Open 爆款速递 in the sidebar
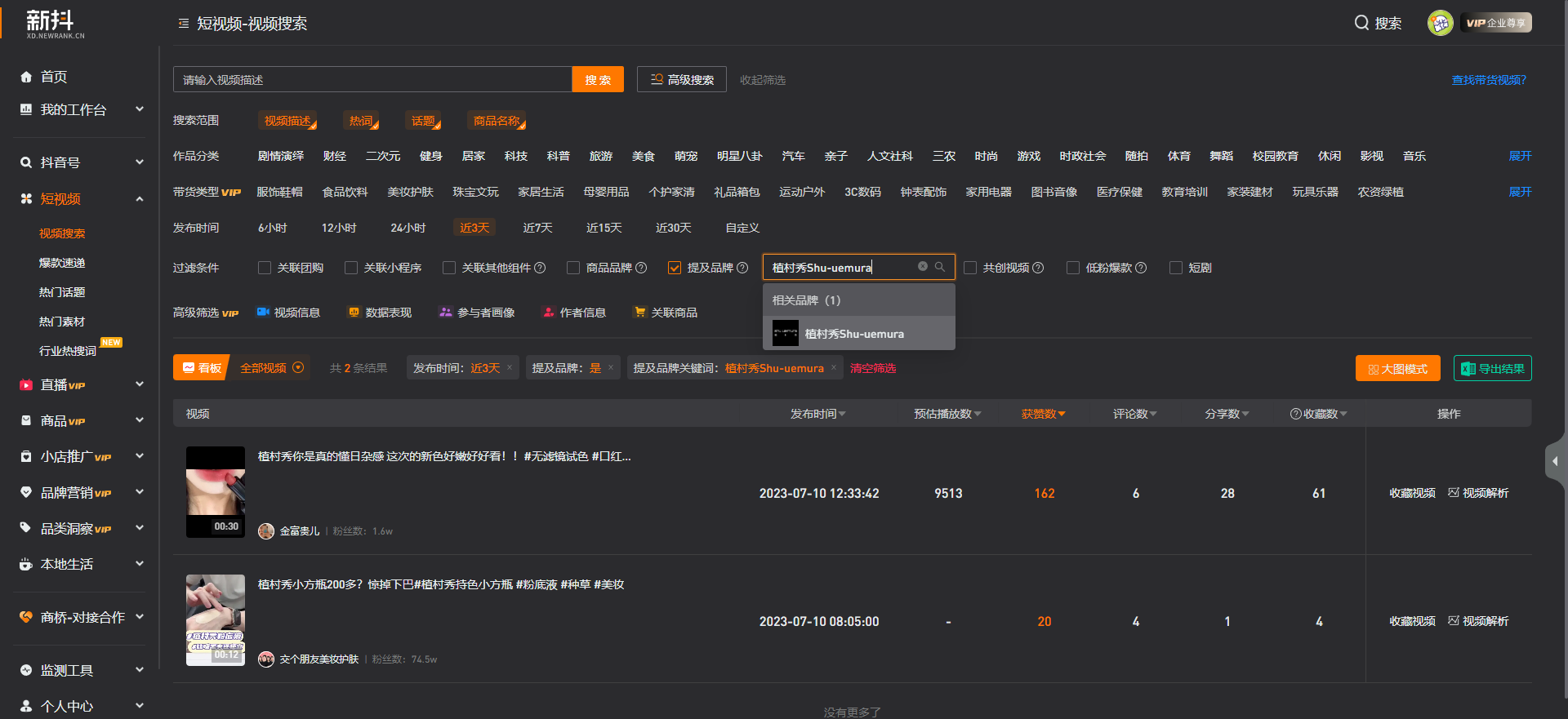The image size is (1568, 719). (x=62, y=263)
